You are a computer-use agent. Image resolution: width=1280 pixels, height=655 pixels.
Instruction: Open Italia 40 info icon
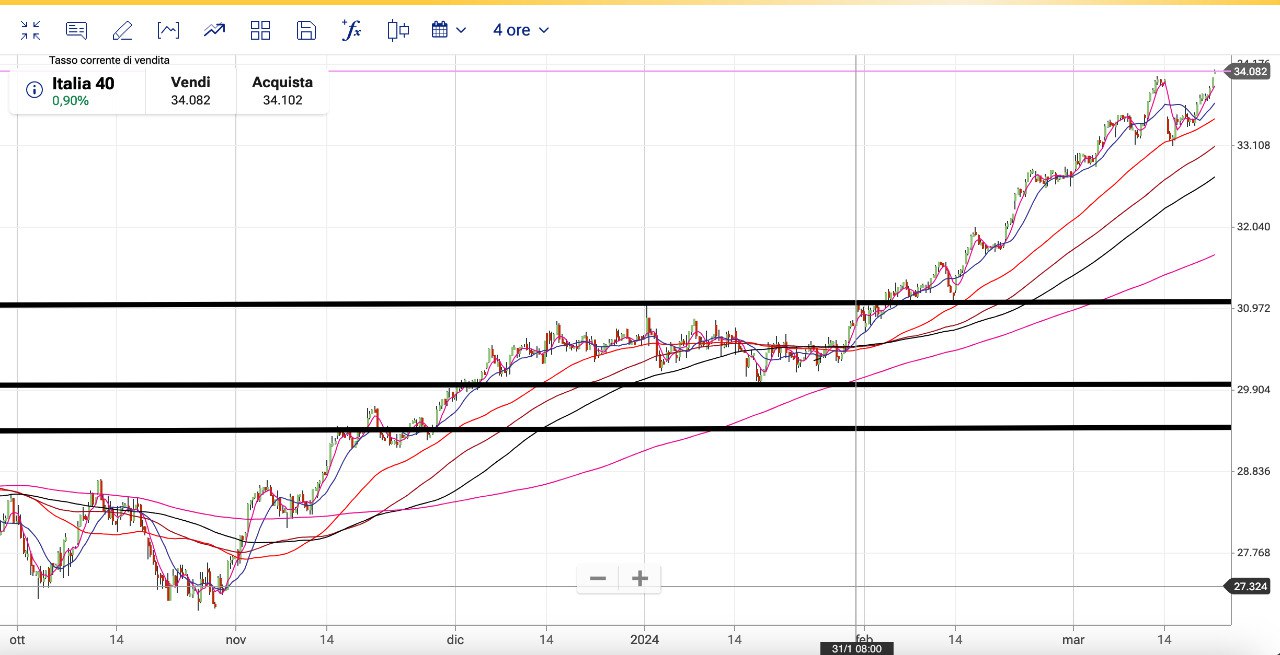34,90
